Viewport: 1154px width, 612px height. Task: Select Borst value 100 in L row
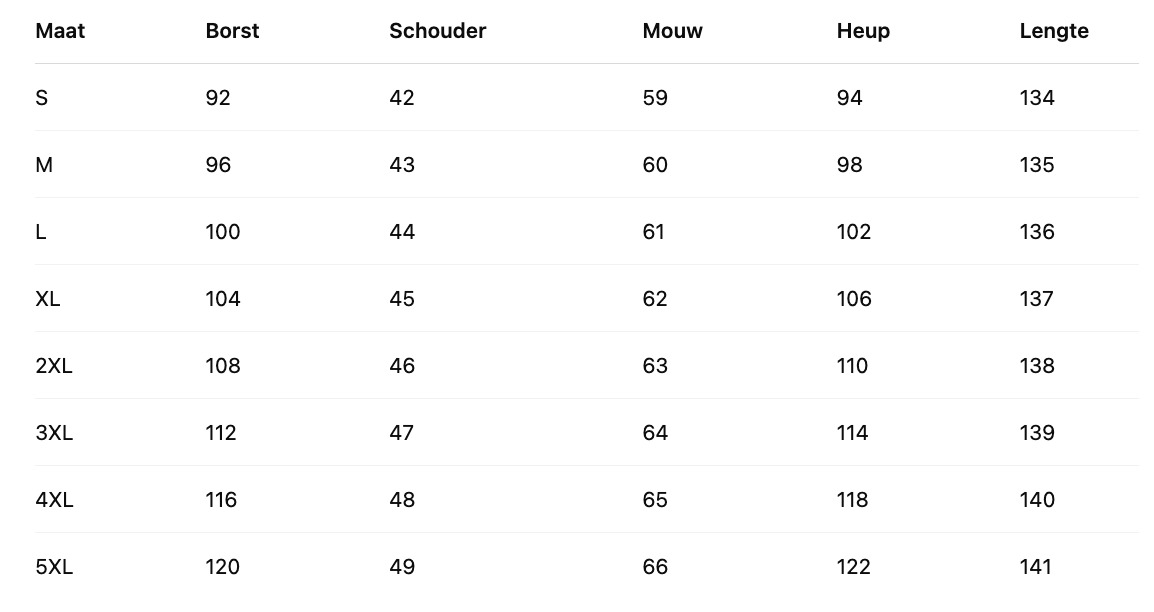click(223, 232)
